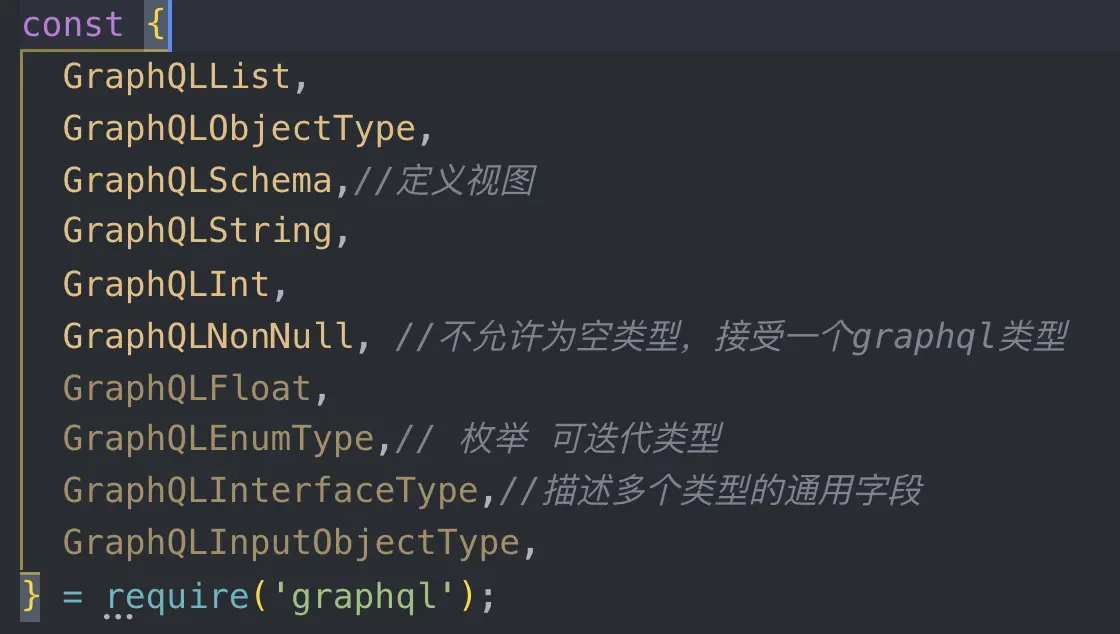
Task: Click the GraphQLNonNull identifier
Action: pos(207,336)
